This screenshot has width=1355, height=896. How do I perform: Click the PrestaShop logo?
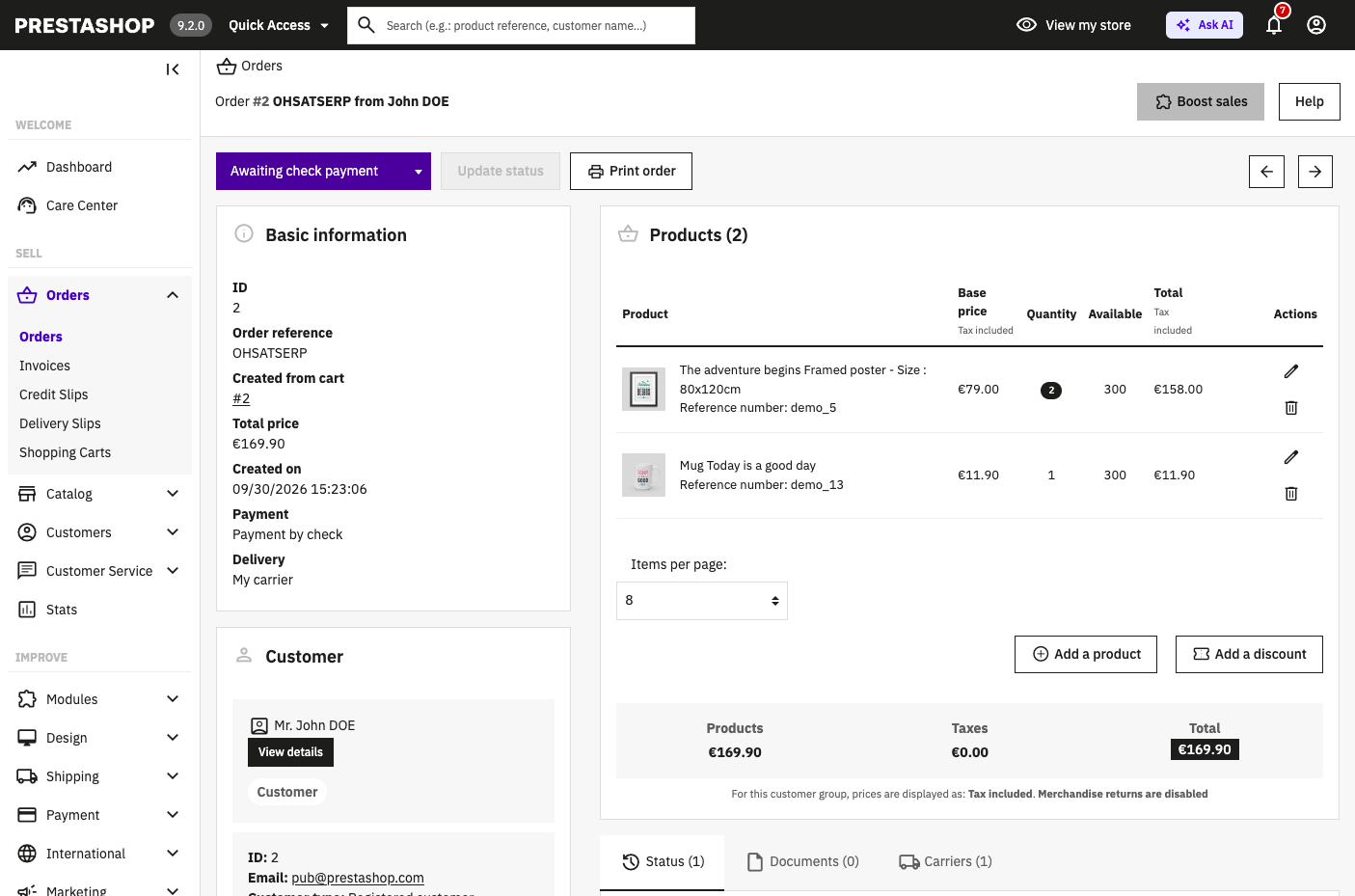click(x=85, y=25)
